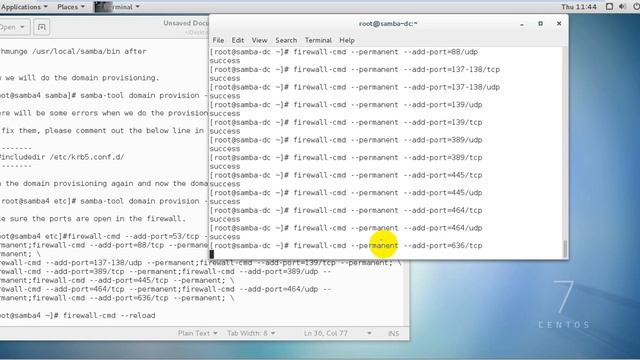This screenshot has width=640, height=360.
Task: Click terminal line with --add-port=389/tcp
Action: click(346, 157)
